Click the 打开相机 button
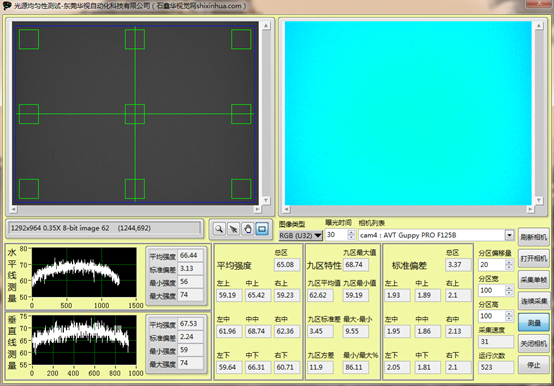The height and width of the screenshot is (386, 554). click(x=534, y=259)
